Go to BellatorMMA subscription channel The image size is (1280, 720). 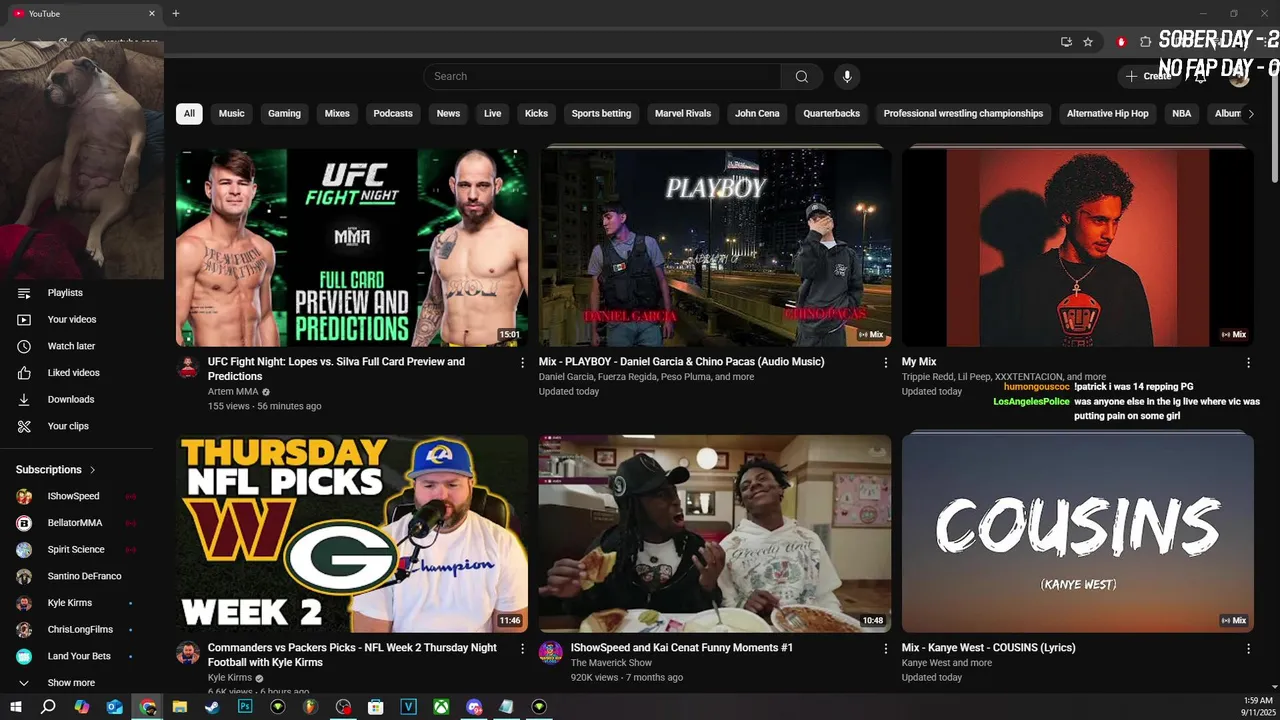point(75,523)
